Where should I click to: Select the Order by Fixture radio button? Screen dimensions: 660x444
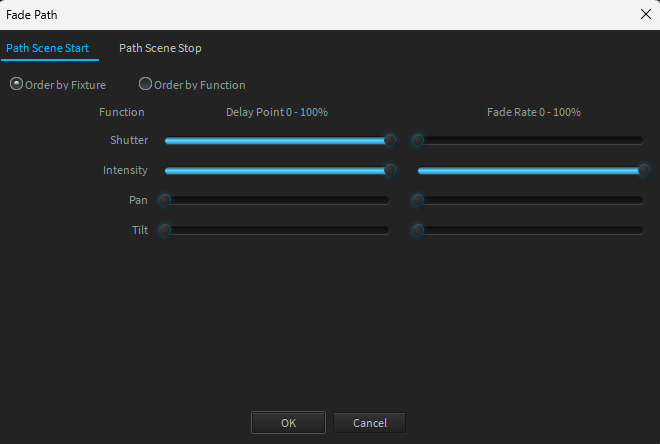click(x=16, y=85)
